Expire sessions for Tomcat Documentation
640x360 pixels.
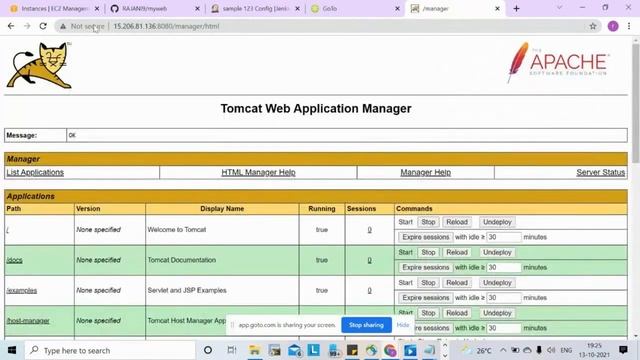tap(425, 267)
